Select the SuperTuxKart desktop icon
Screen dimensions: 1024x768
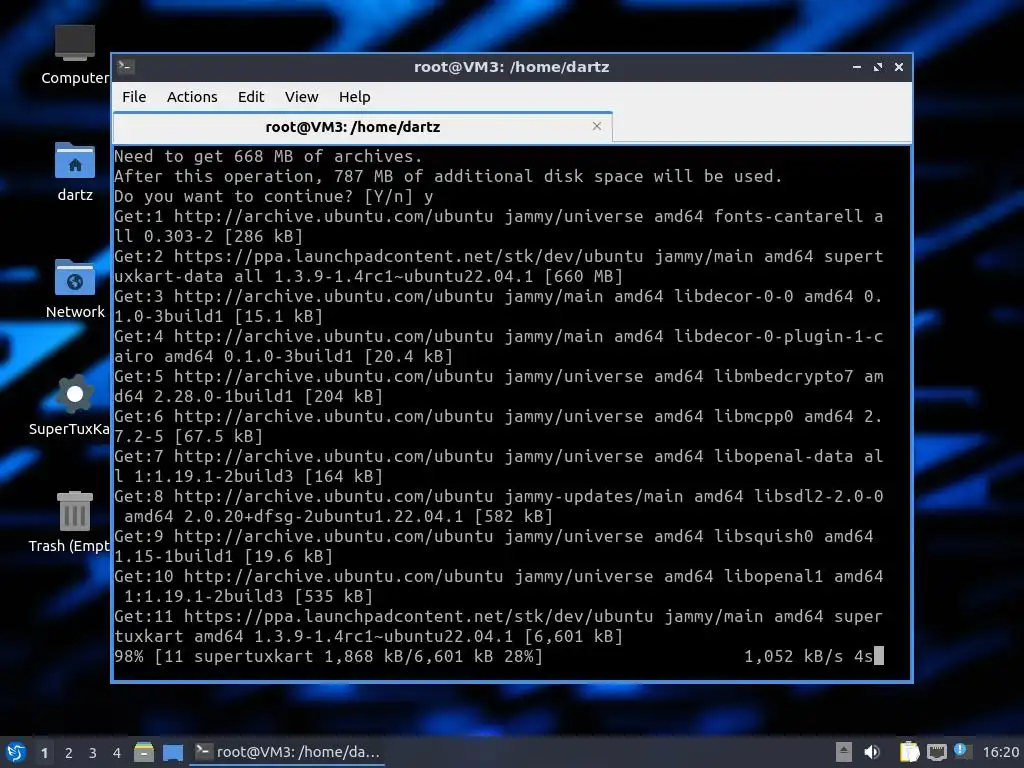71,405
